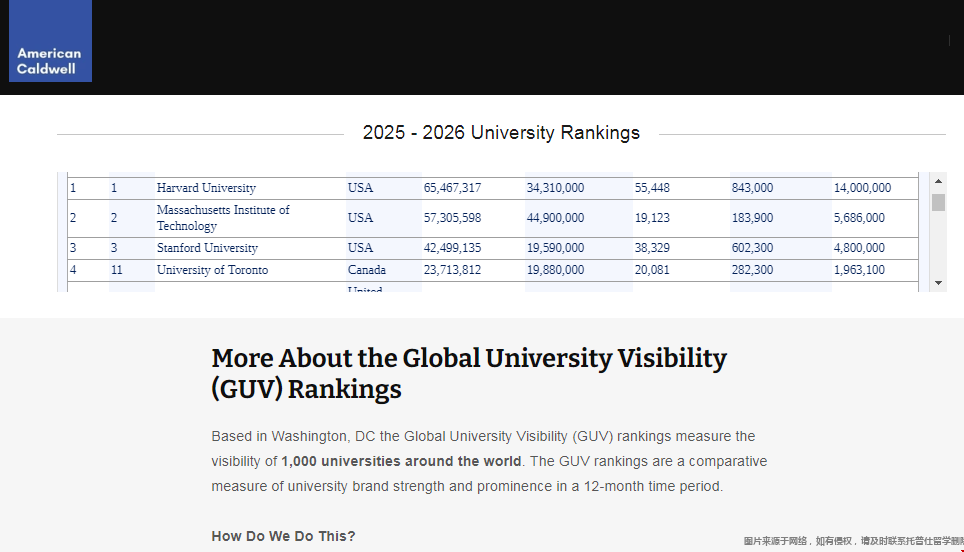Click the More About GUV Rankings heading

(x=469, y=373)
